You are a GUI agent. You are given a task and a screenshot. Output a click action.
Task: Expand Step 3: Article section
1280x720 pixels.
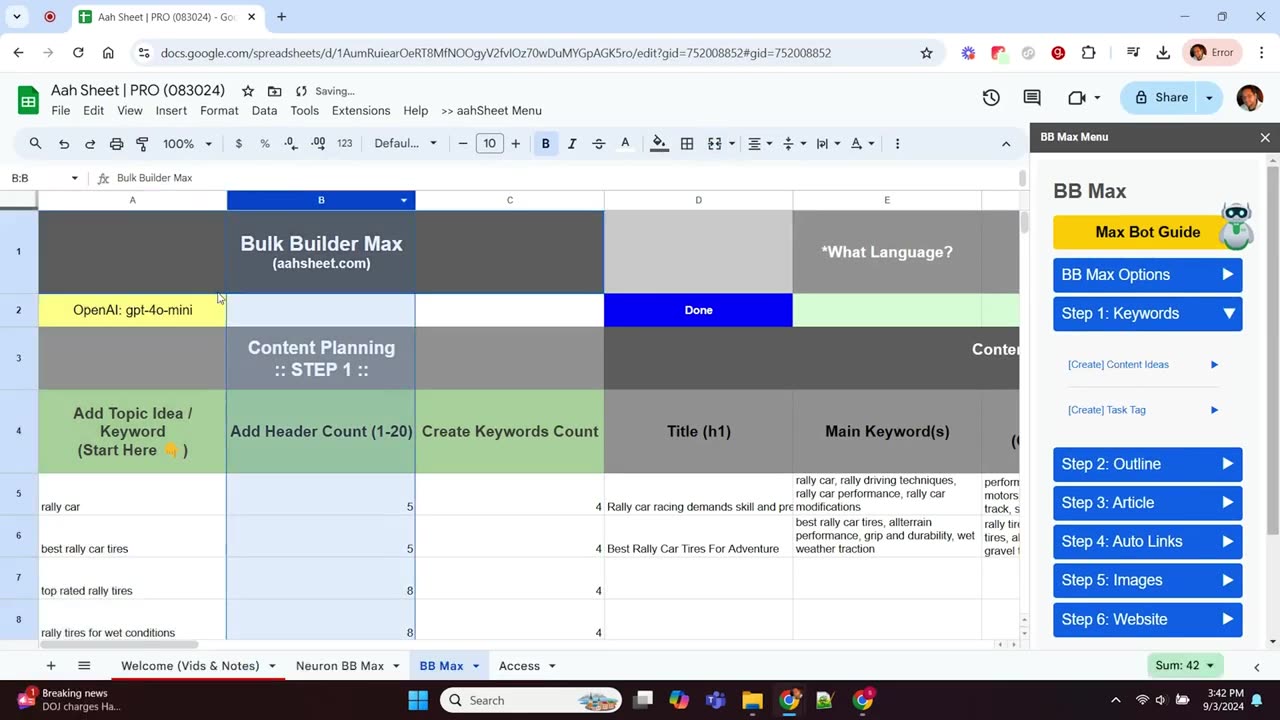tap(1147, 503)
